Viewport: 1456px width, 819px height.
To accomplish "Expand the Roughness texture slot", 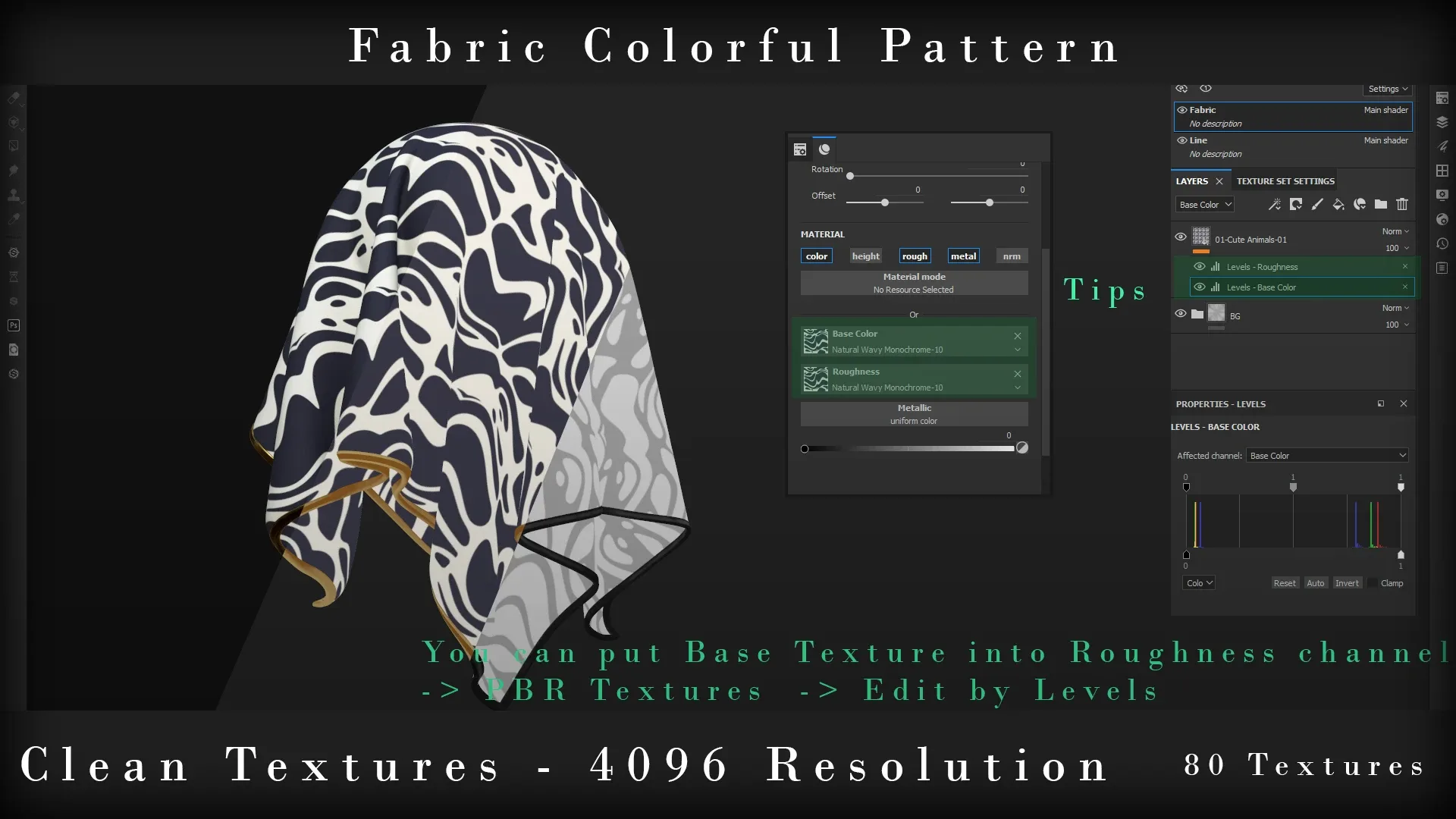I will pyautogui.click(x=1018, y=387).
